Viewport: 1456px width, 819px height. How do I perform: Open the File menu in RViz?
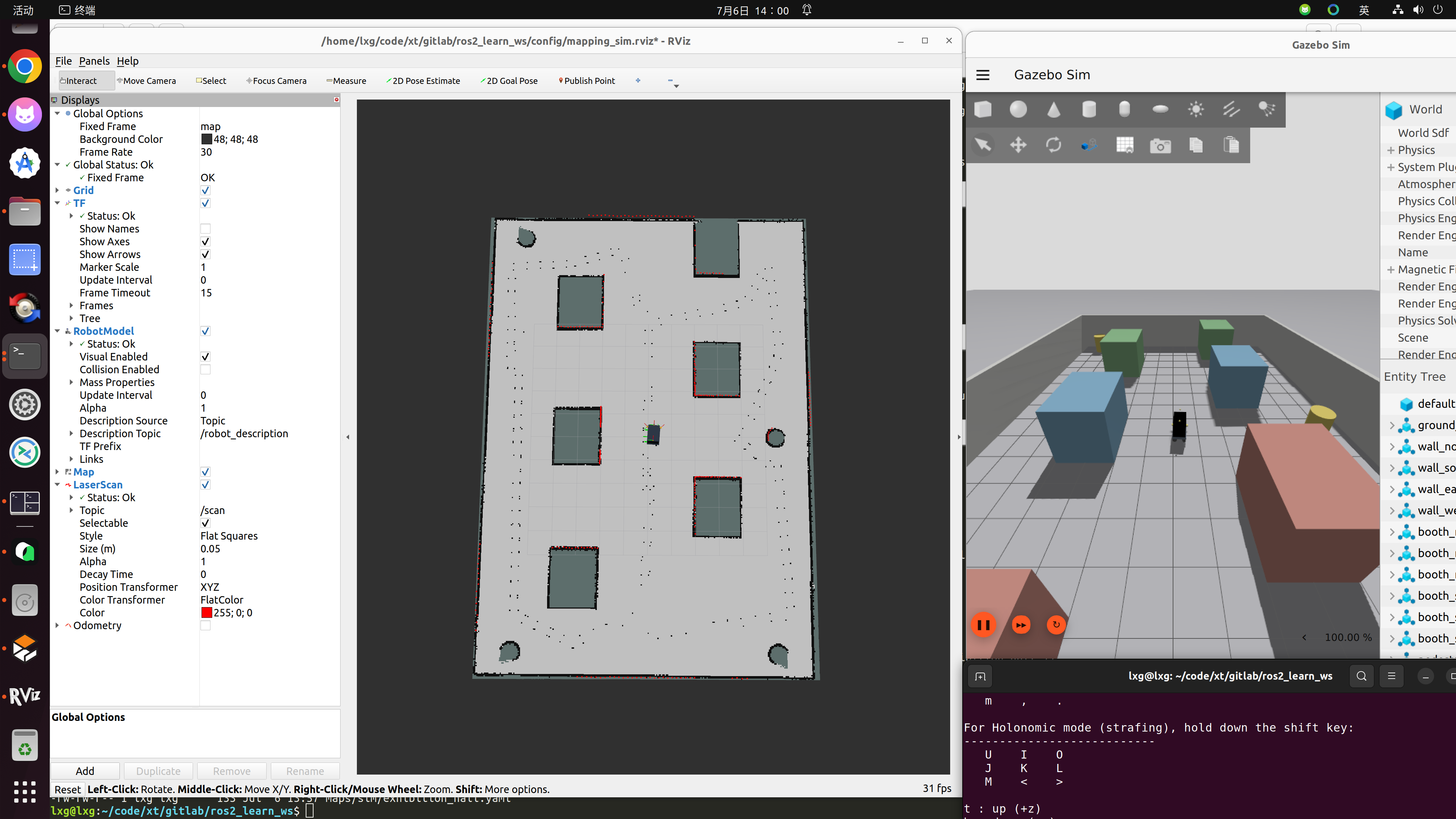63,61
